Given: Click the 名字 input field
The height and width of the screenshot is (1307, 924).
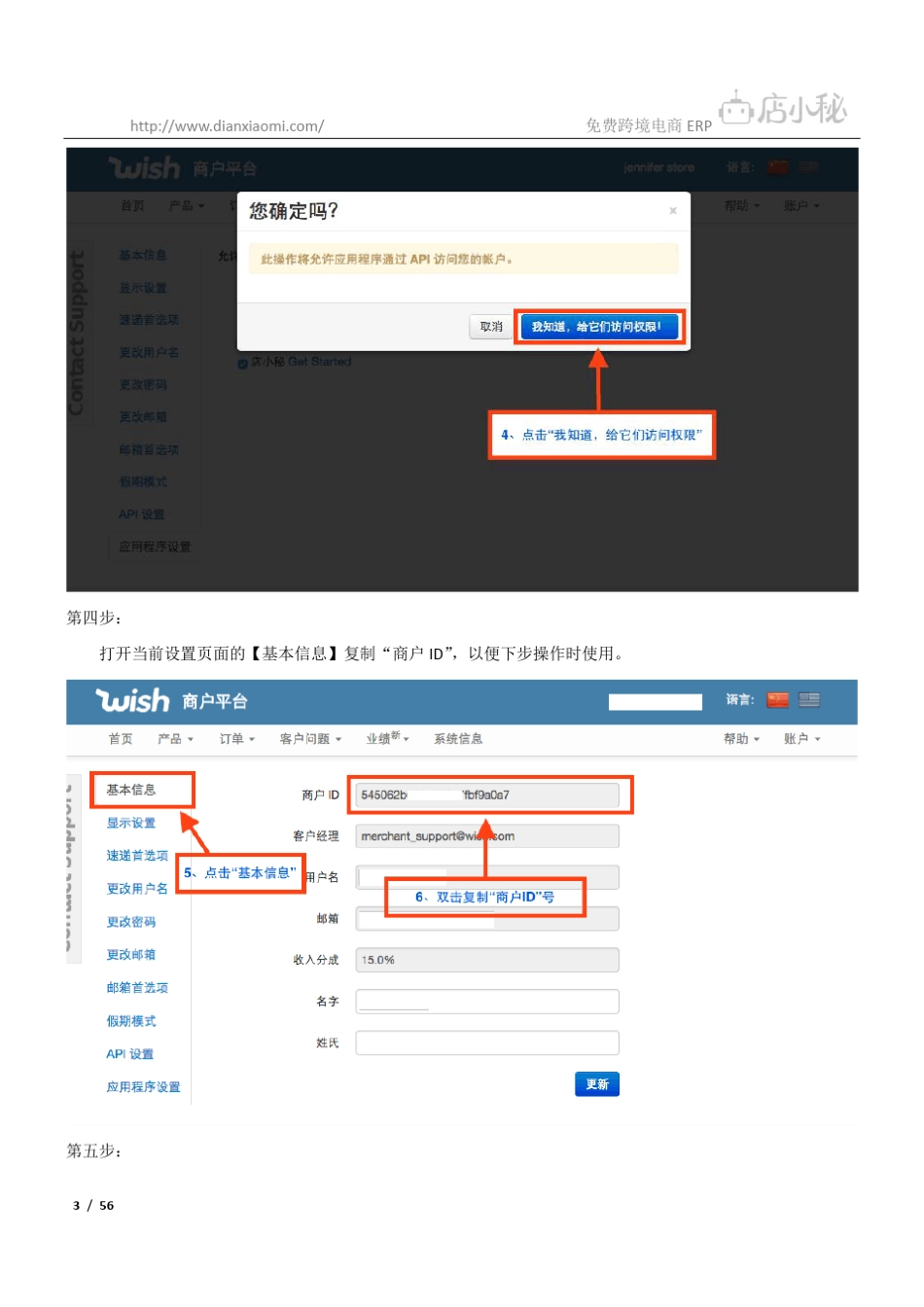Looking at the screenshot, I should [x=487, y=1002].
